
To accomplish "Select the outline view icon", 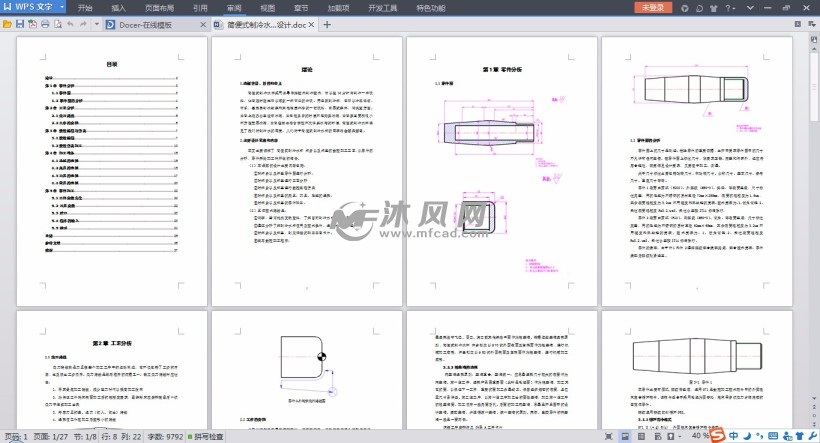I will 641,436.
